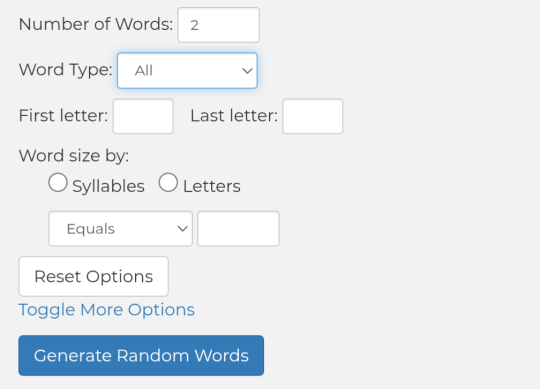Click the chevron arrow on Equals dropdown

[x=183, y=229]
